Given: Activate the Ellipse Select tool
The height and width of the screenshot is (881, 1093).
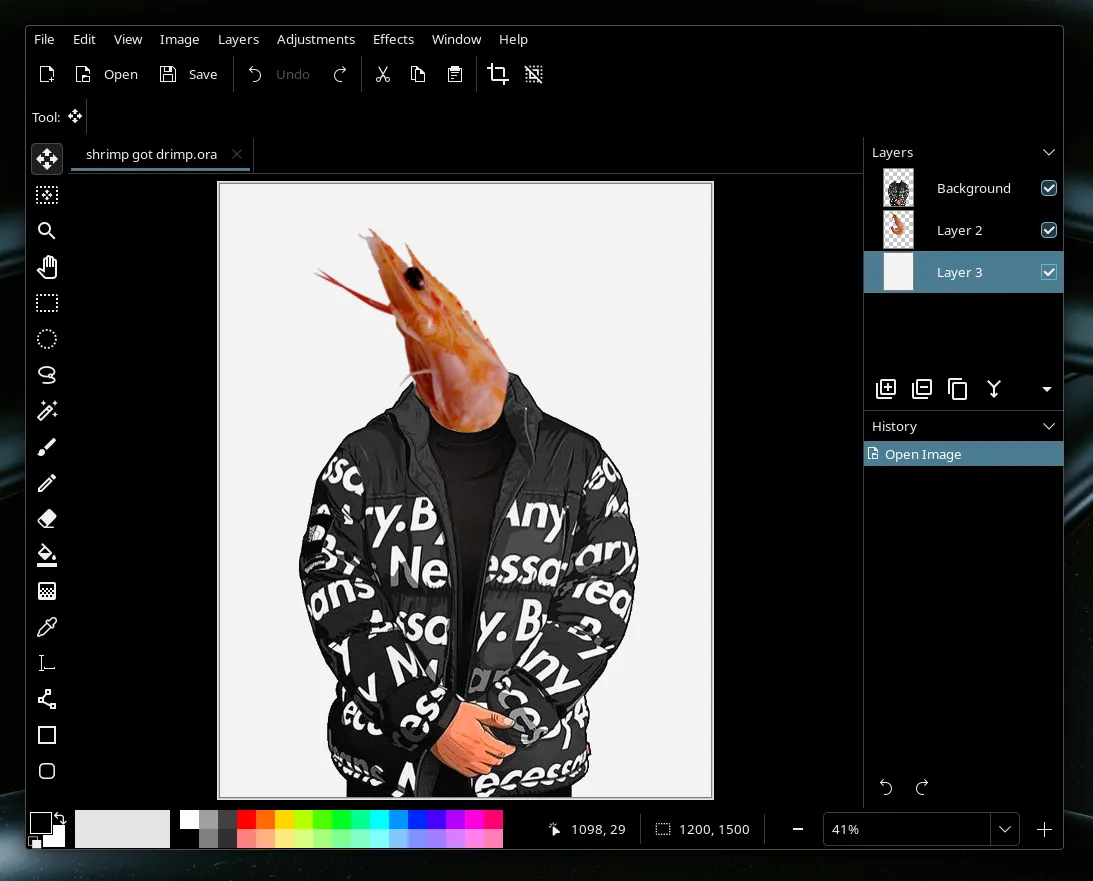Looking at the screenshot, I should coord(46,339).
